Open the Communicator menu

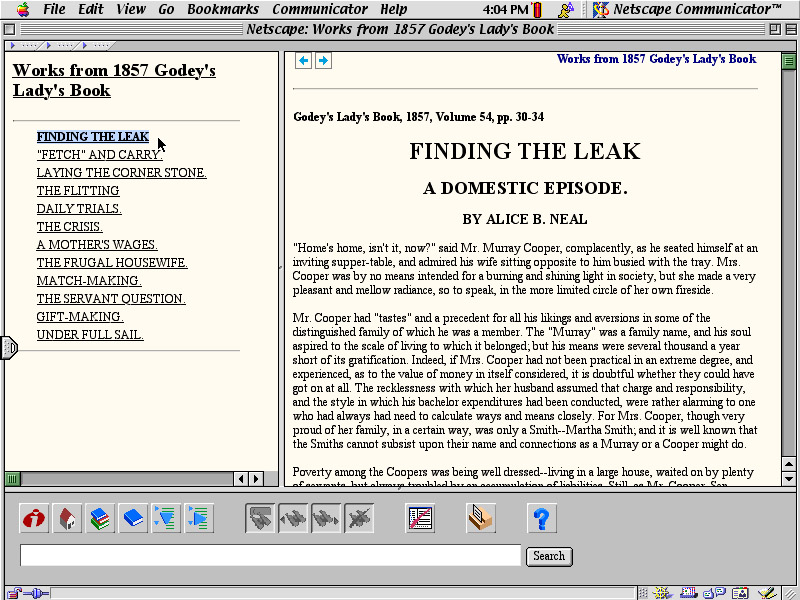point(320,10)
